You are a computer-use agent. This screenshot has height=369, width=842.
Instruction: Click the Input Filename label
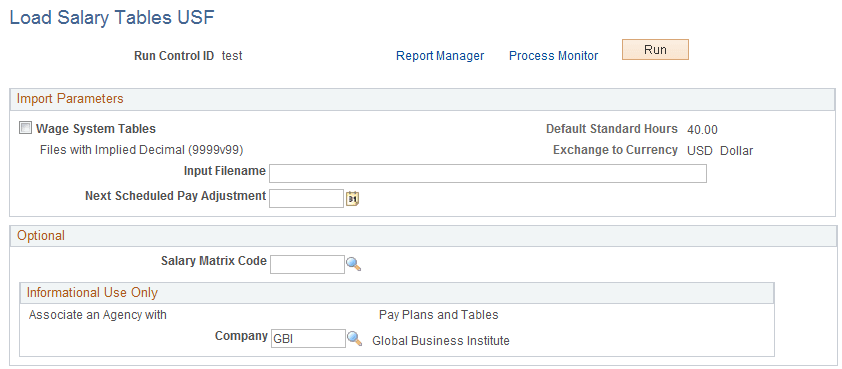click(224, 171)
